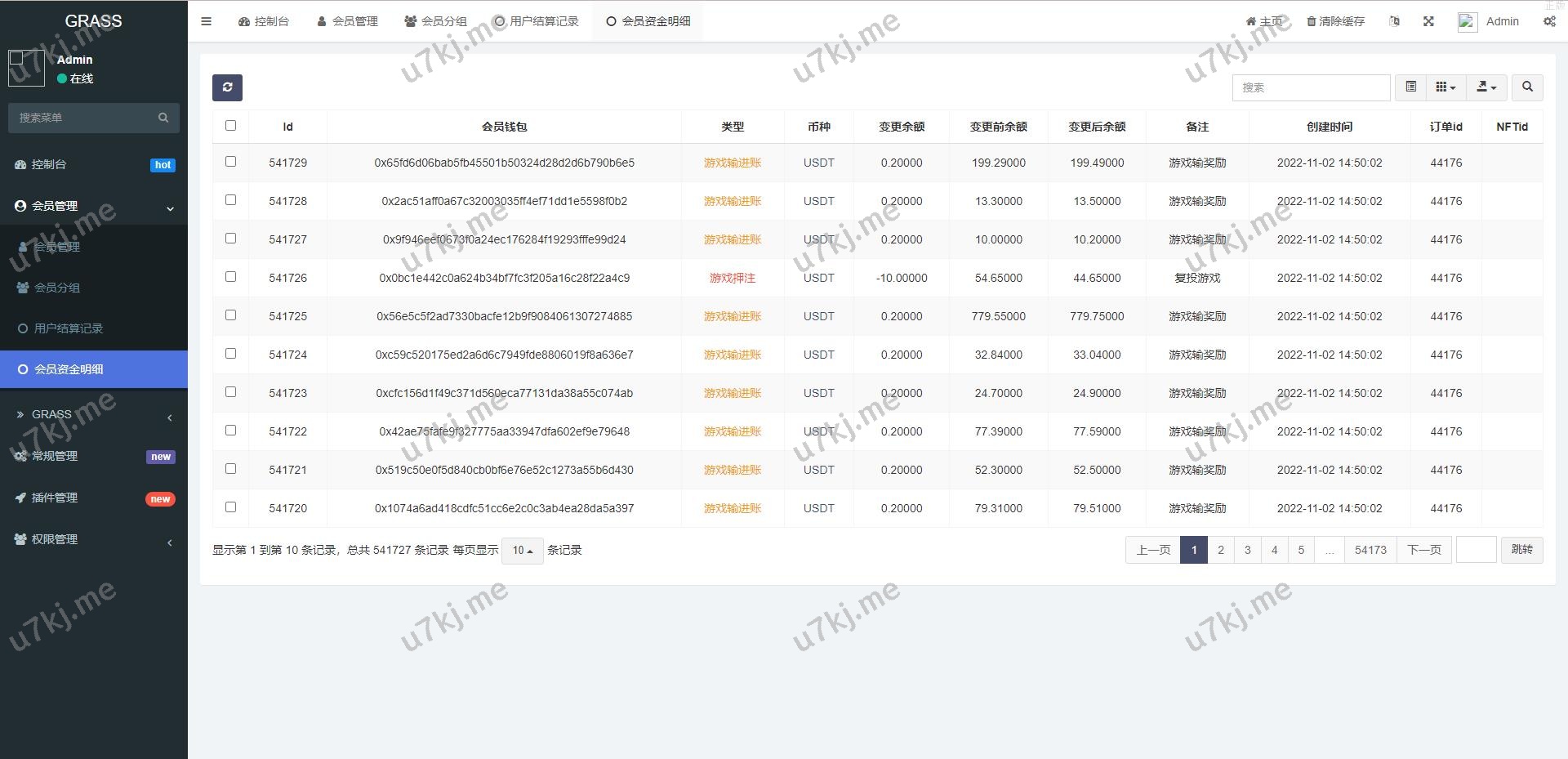The width and height of the screenshot is (1568, 759).
Task: Select the checkbox for row Id 541726
Action: (230, 277)
